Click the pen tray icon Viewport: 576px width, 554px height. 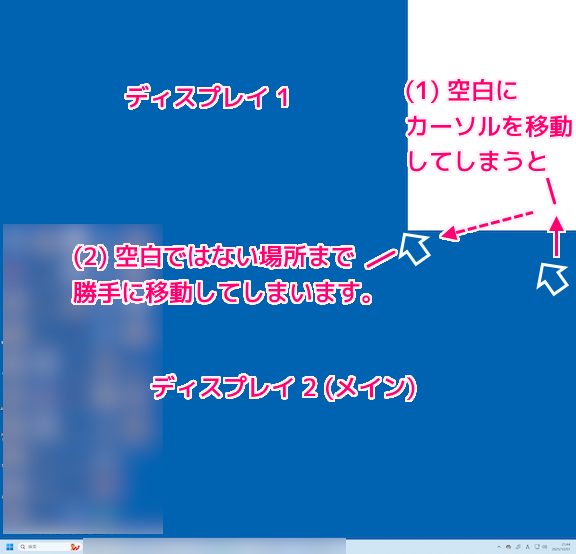[518, 547]
